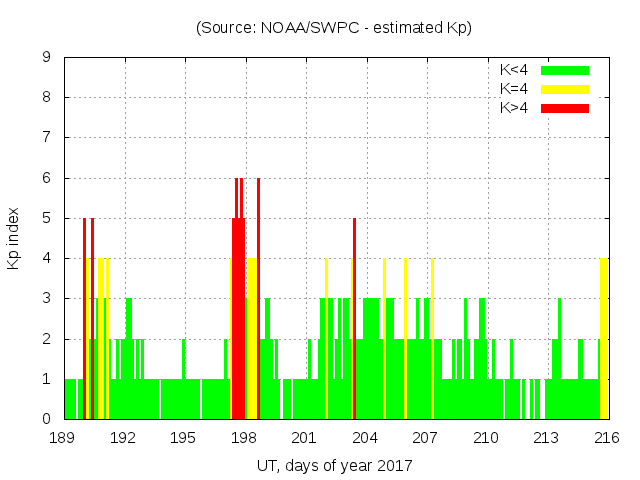Click the 'Kp index' y-axis label
The image size is (640, 480).
14,239
